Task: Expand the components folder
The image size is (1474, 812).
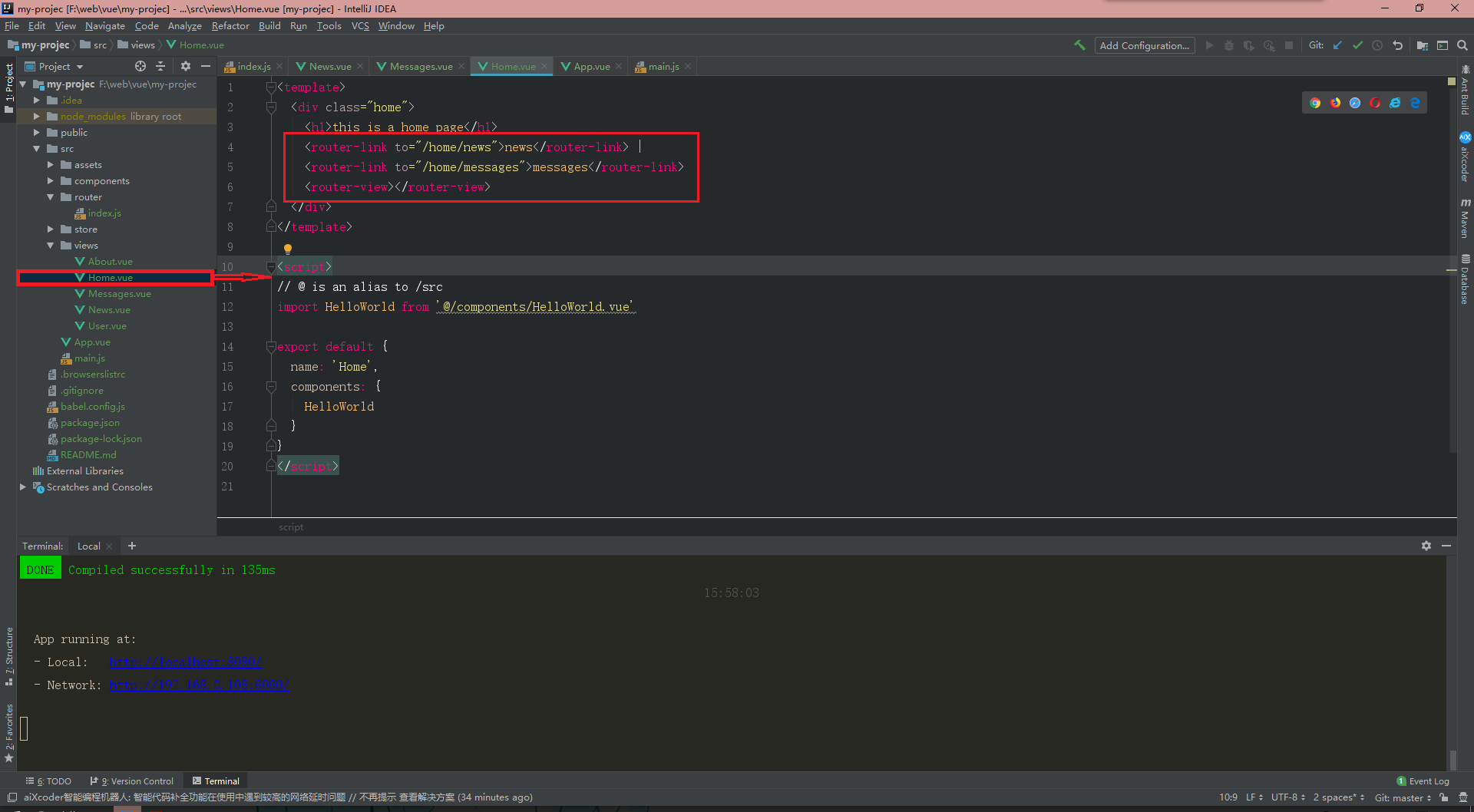Action: 50,181
